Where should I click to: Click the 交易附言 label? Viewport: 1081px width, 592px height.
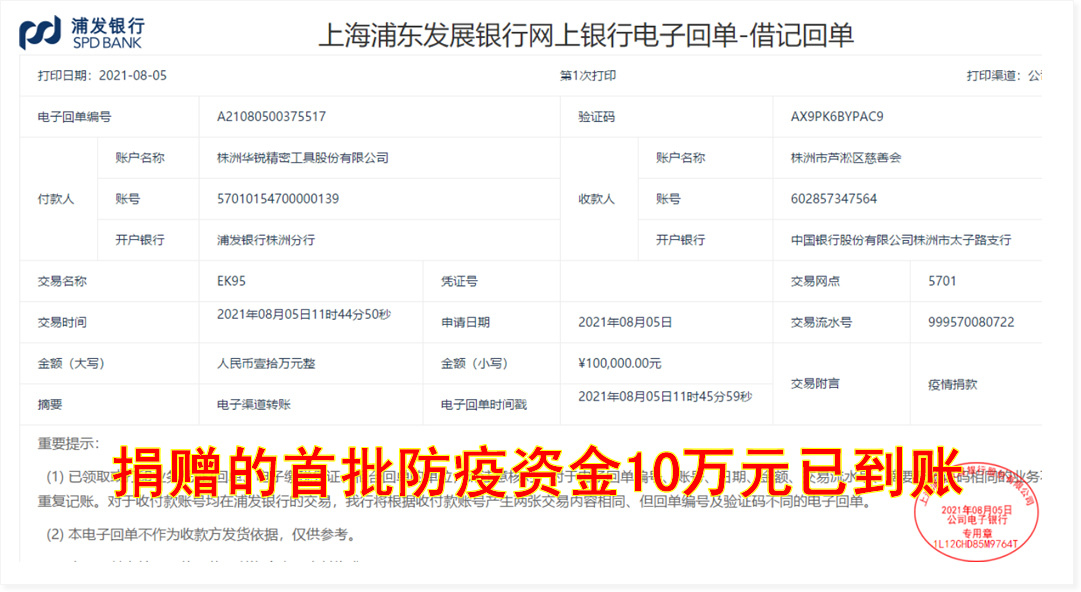coord(814,384)
